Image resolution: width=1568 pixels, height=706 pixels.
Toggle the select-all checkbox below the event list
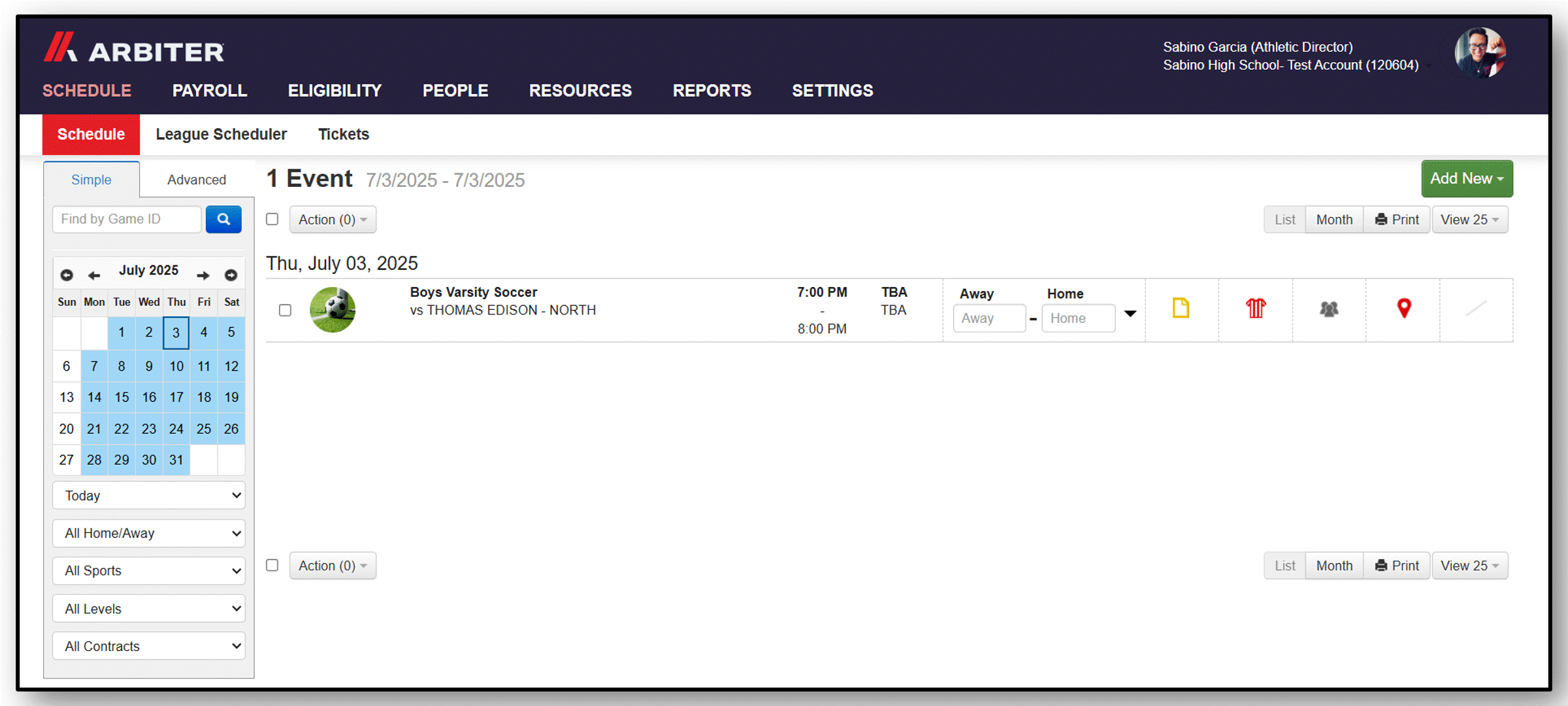pyautogui.click(x=272, y=565)
